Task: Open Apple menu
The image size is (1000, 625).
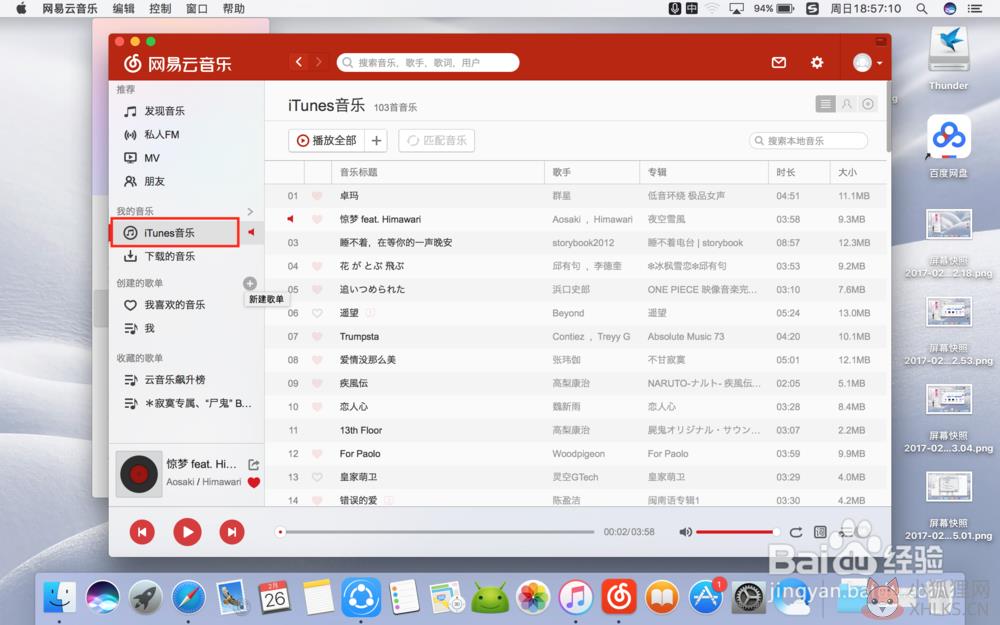Action: click(x=21, y=8)
